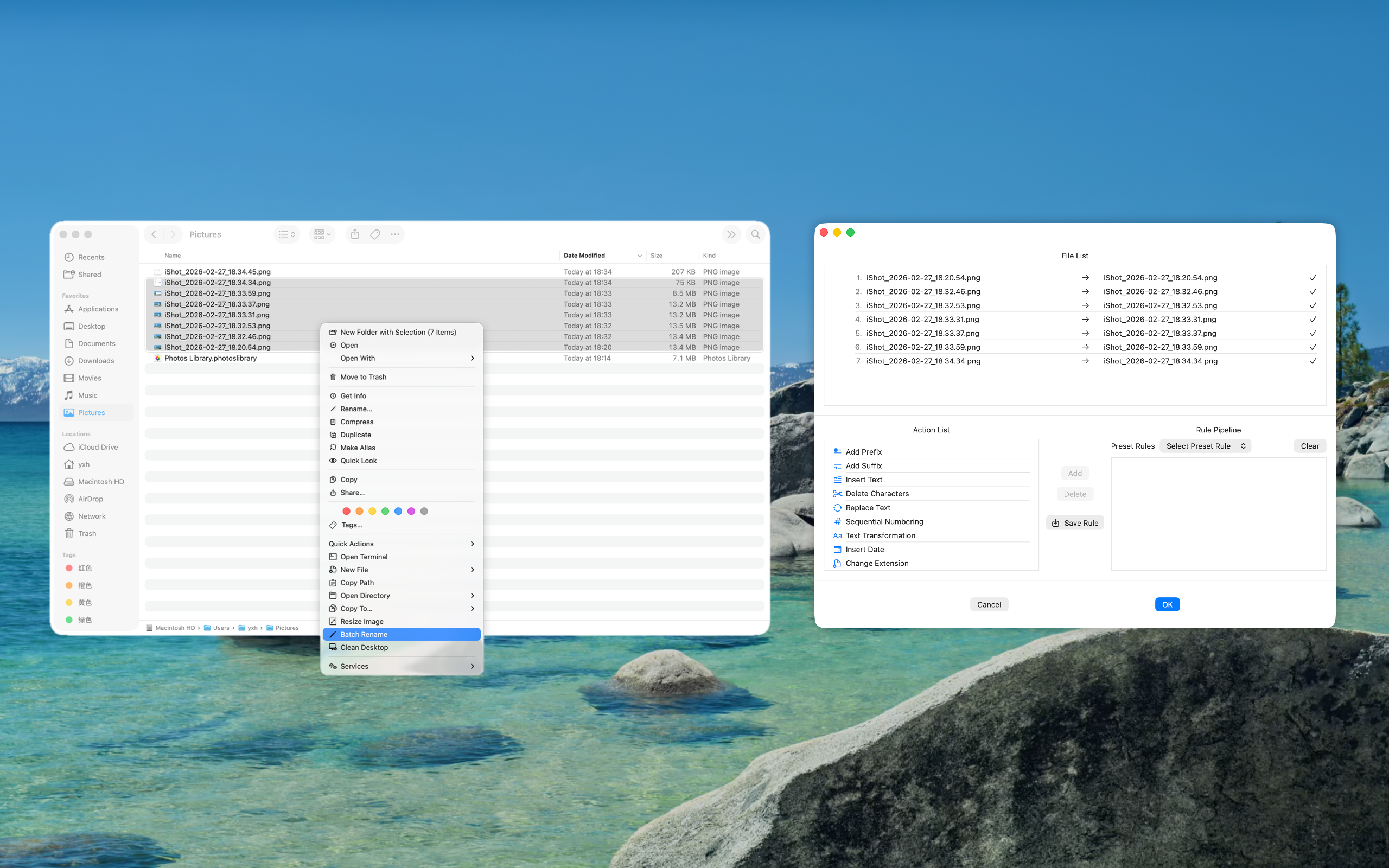Toggle checkmark for iShot_2026-02-27_18.32.46.png row

(1312, 292)
